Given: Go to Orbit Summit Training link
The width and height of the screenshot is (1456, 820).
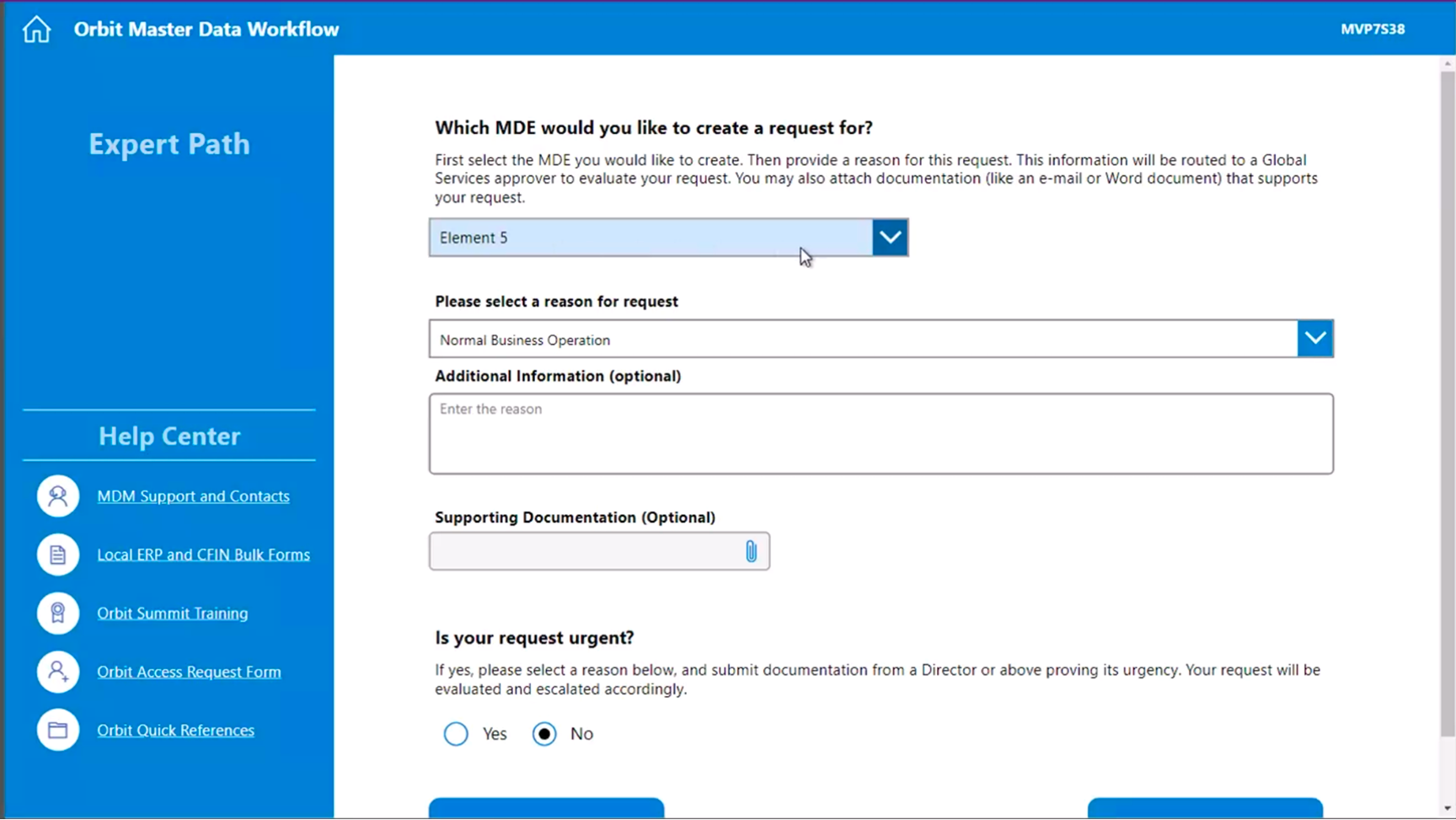Looking at the screenshot, I should tap(172, 614).
